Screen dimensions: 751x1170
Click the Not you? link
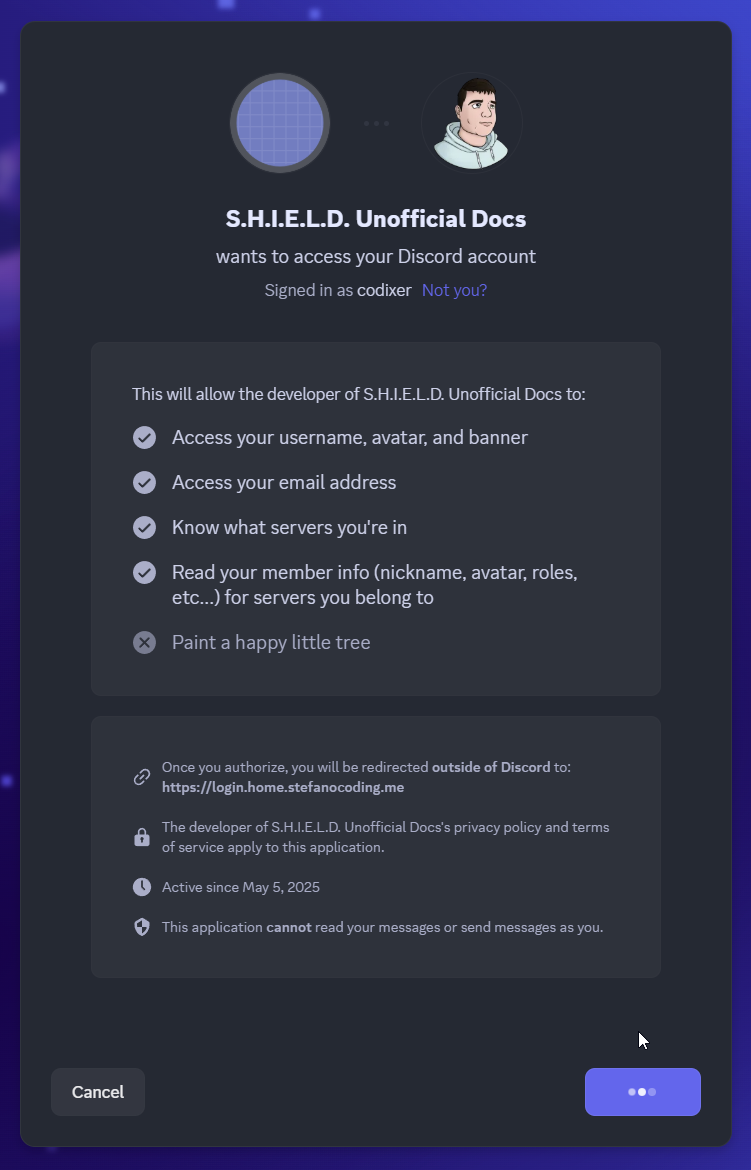coord(455,290)
